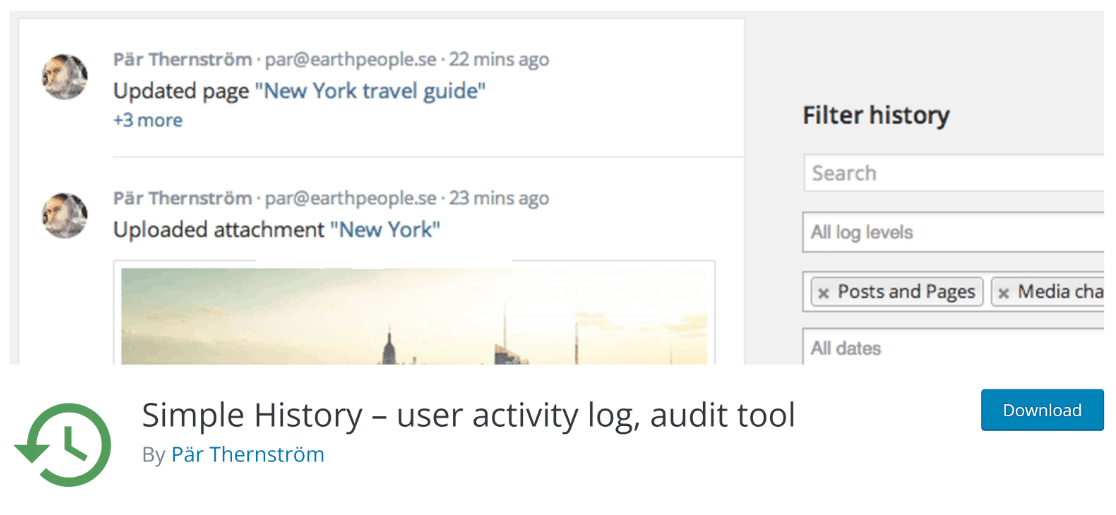Screen dimensions: 1116x515
Task: Click author link Pär Thernström below the title
Action: coord(248,455)
